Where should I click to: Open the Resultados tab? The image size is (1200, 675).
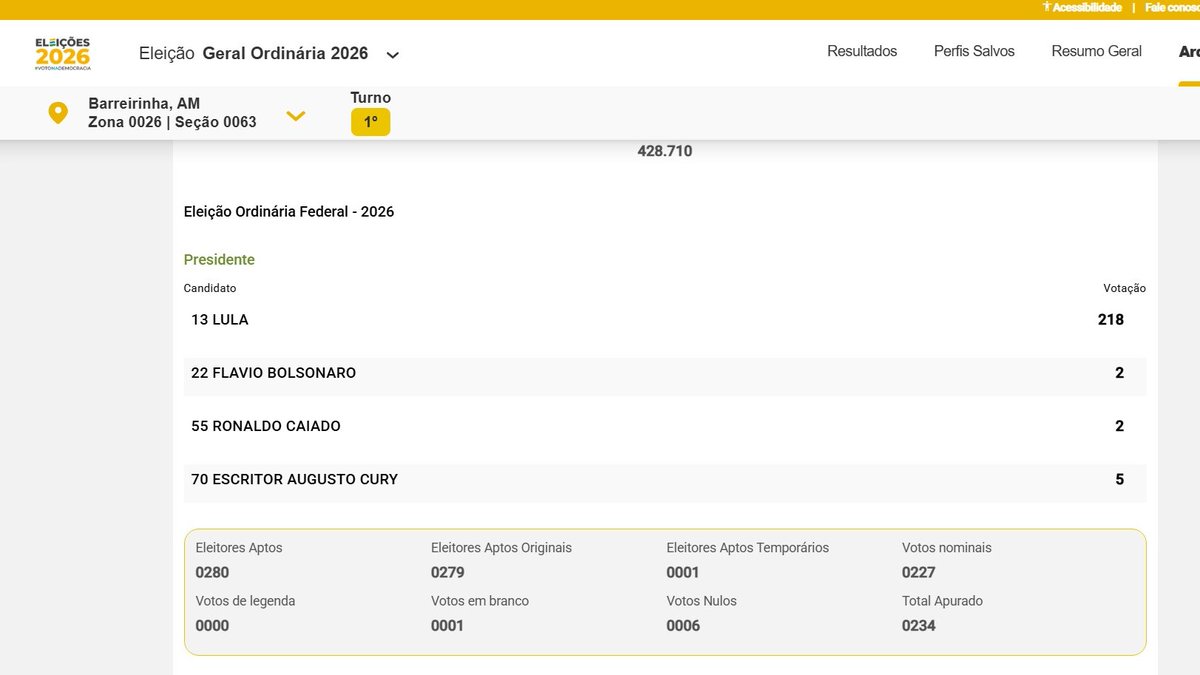[x=862, y=51]
